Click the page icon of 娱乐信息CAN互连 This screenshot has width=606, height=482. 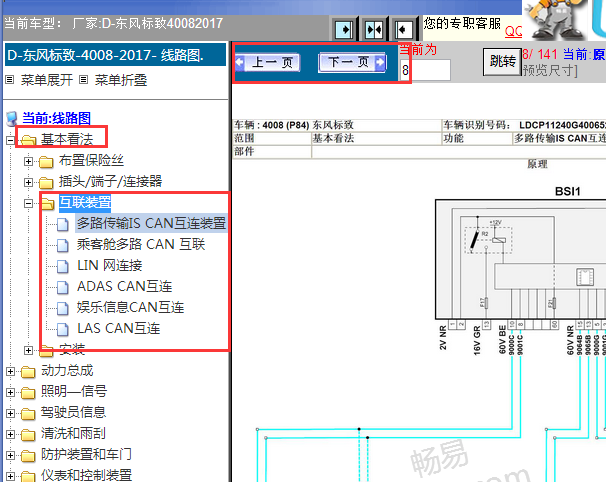[63, 308]
